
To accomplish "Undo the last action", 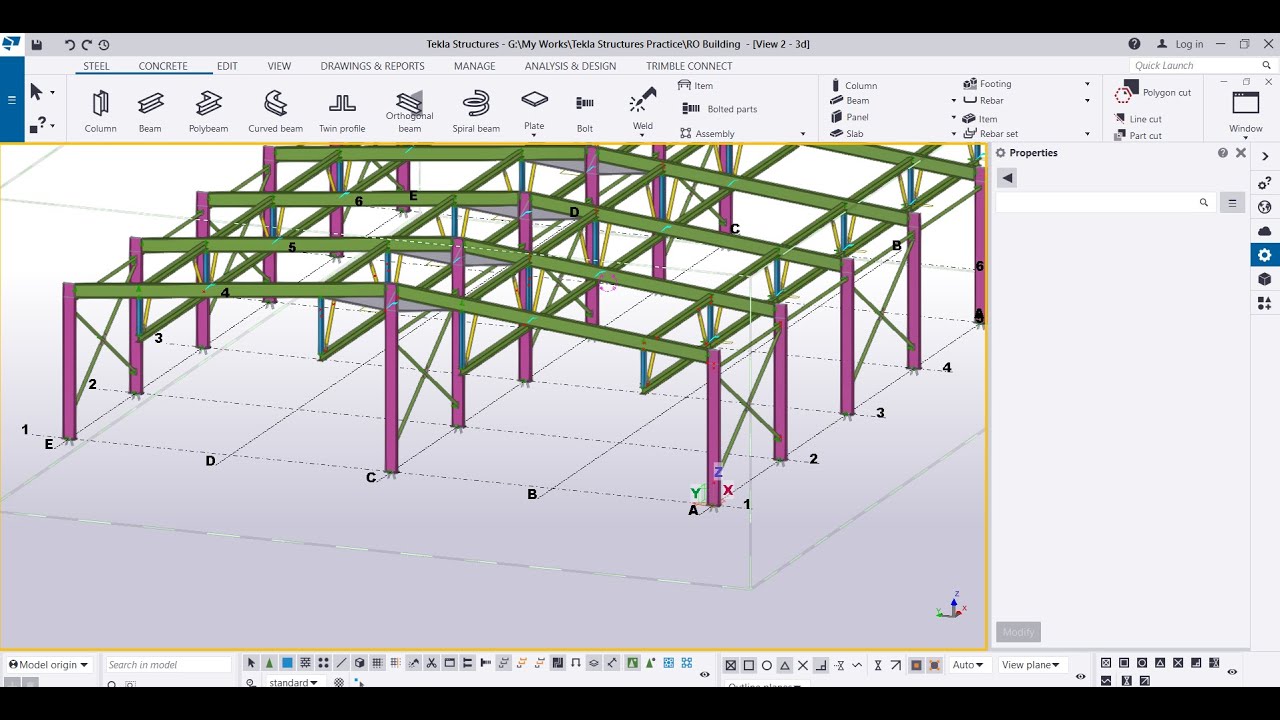I will [69, 44].
